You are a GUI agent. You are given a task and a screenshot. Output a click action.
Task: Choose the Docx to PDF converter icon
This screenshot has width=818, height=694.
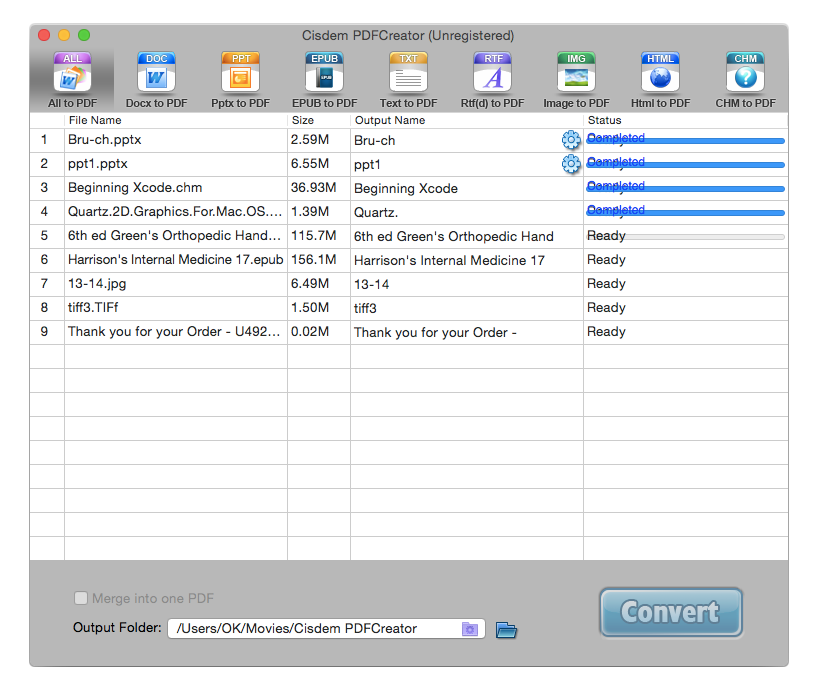156,80
